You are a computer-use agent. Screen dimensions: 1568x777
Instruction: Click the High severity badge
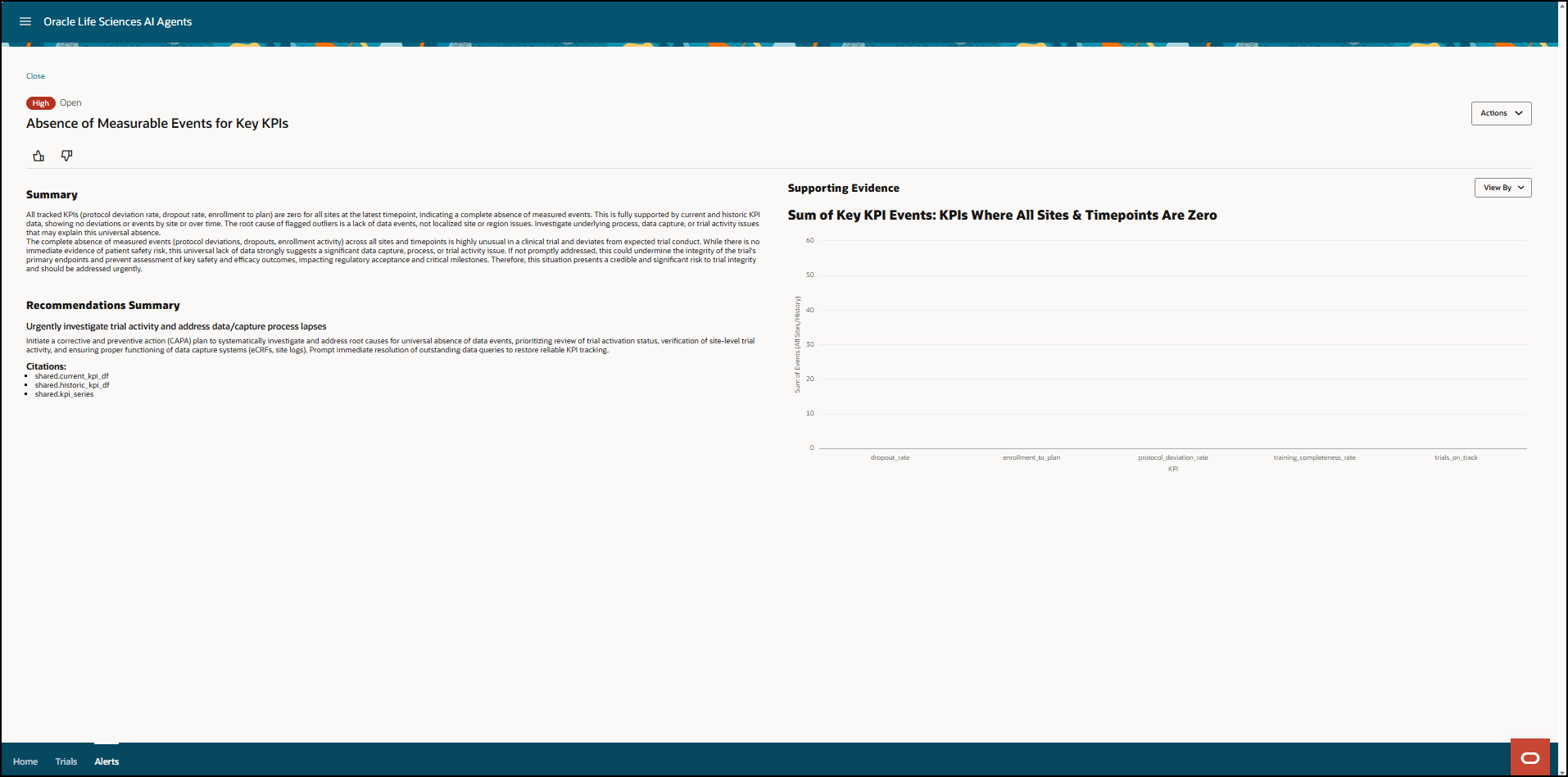coord(41,103)
